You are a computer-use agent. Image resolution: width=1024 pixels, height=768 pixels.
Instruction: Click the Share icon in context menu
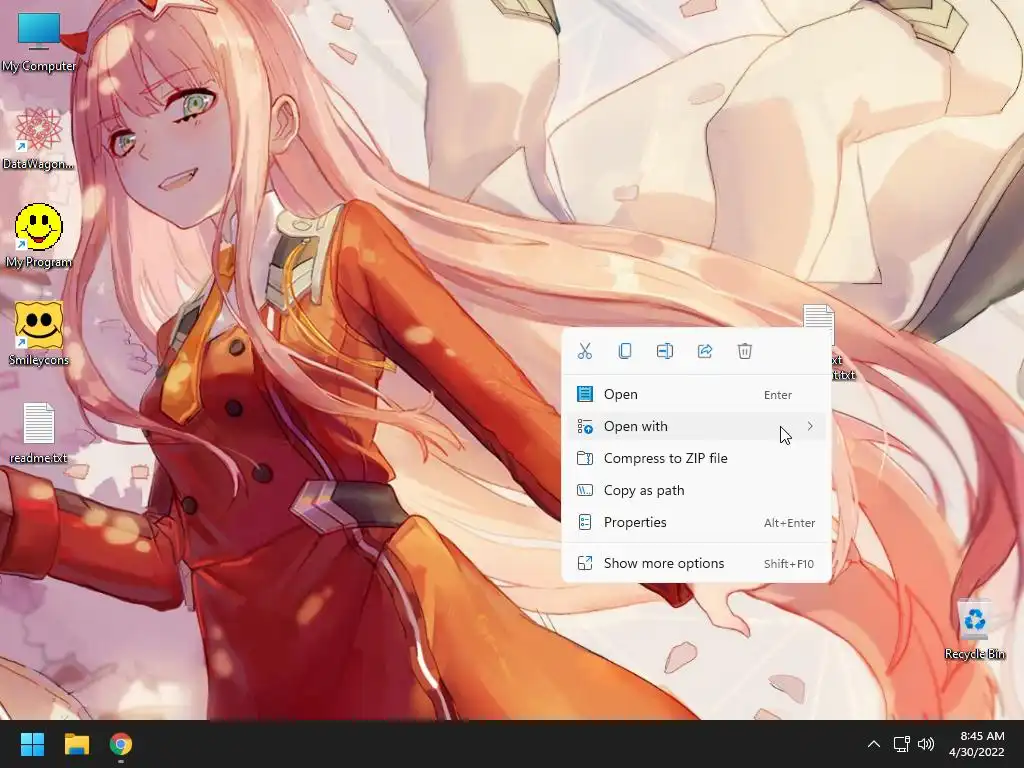coord(705,351)
